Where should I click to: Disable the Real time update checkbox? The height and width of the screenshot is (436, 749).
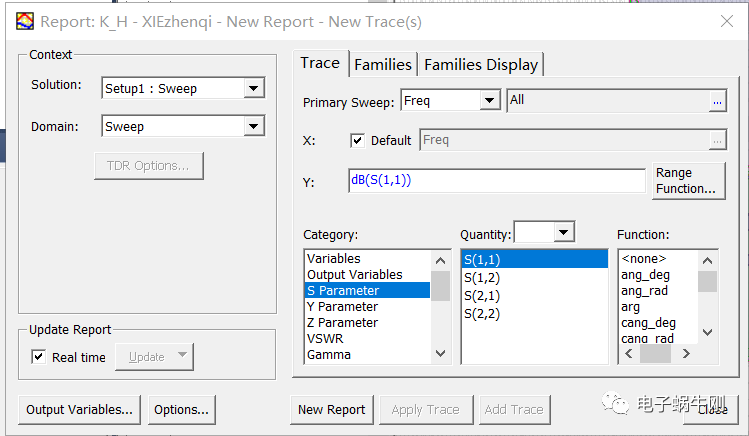(x=38, y=357)
